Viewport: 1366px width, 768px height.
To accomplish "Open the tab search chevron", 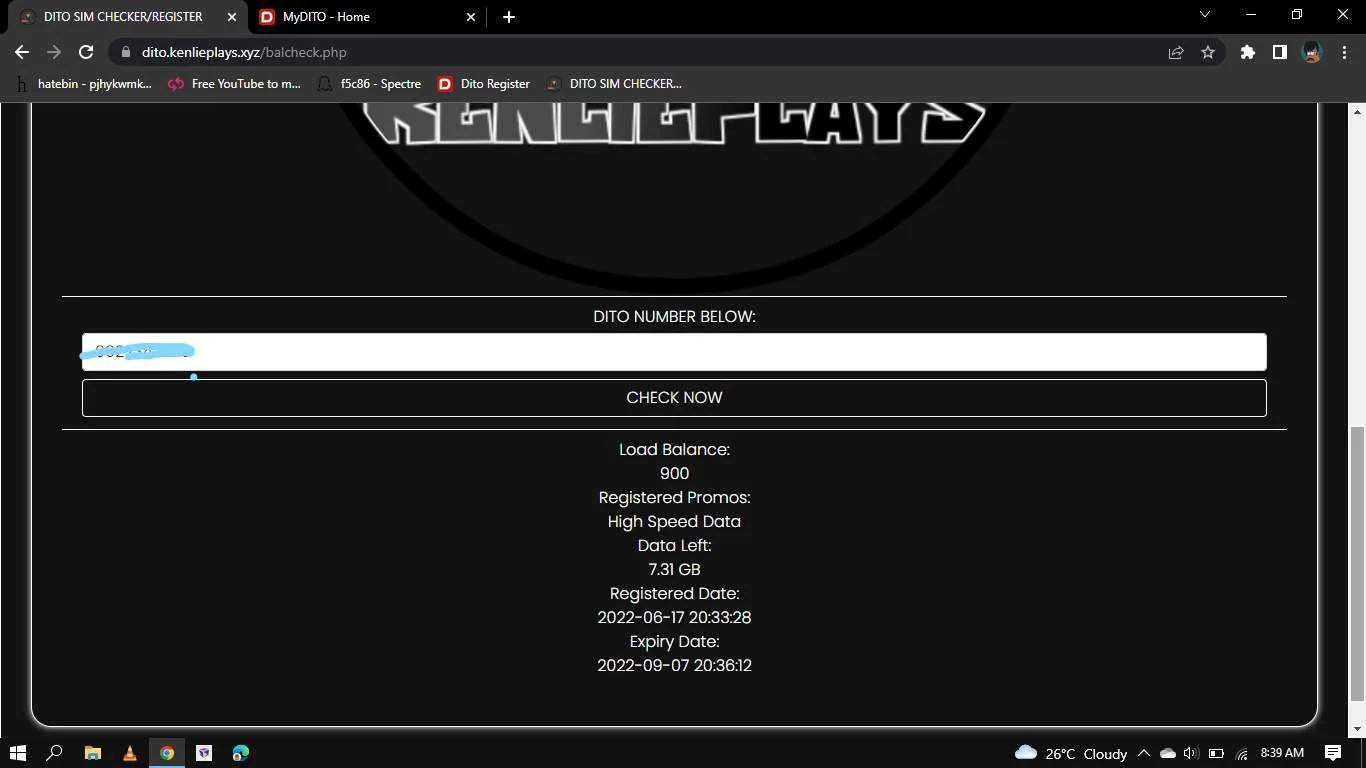I will click(1205, 15).
